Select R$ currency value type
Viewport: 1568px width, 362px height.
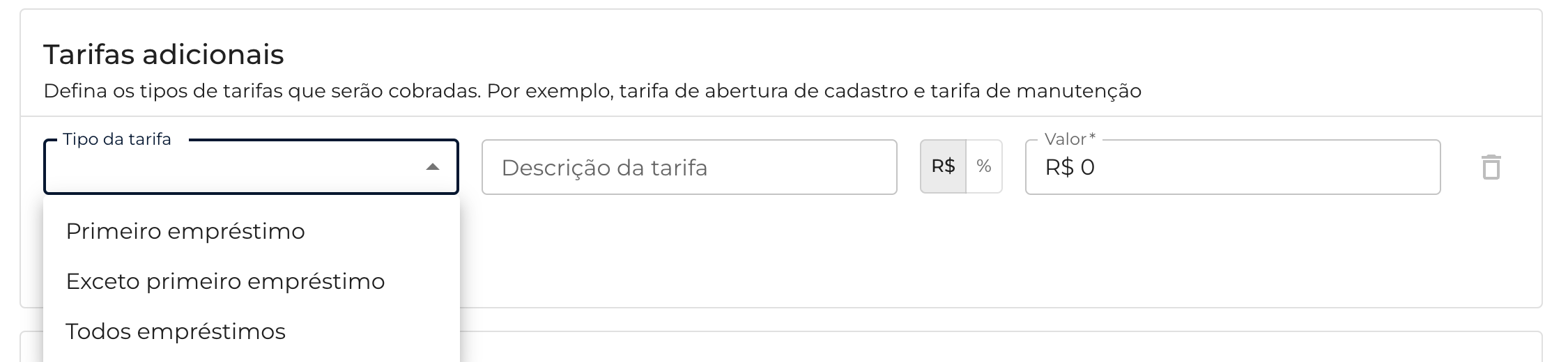tap(943, 167)
